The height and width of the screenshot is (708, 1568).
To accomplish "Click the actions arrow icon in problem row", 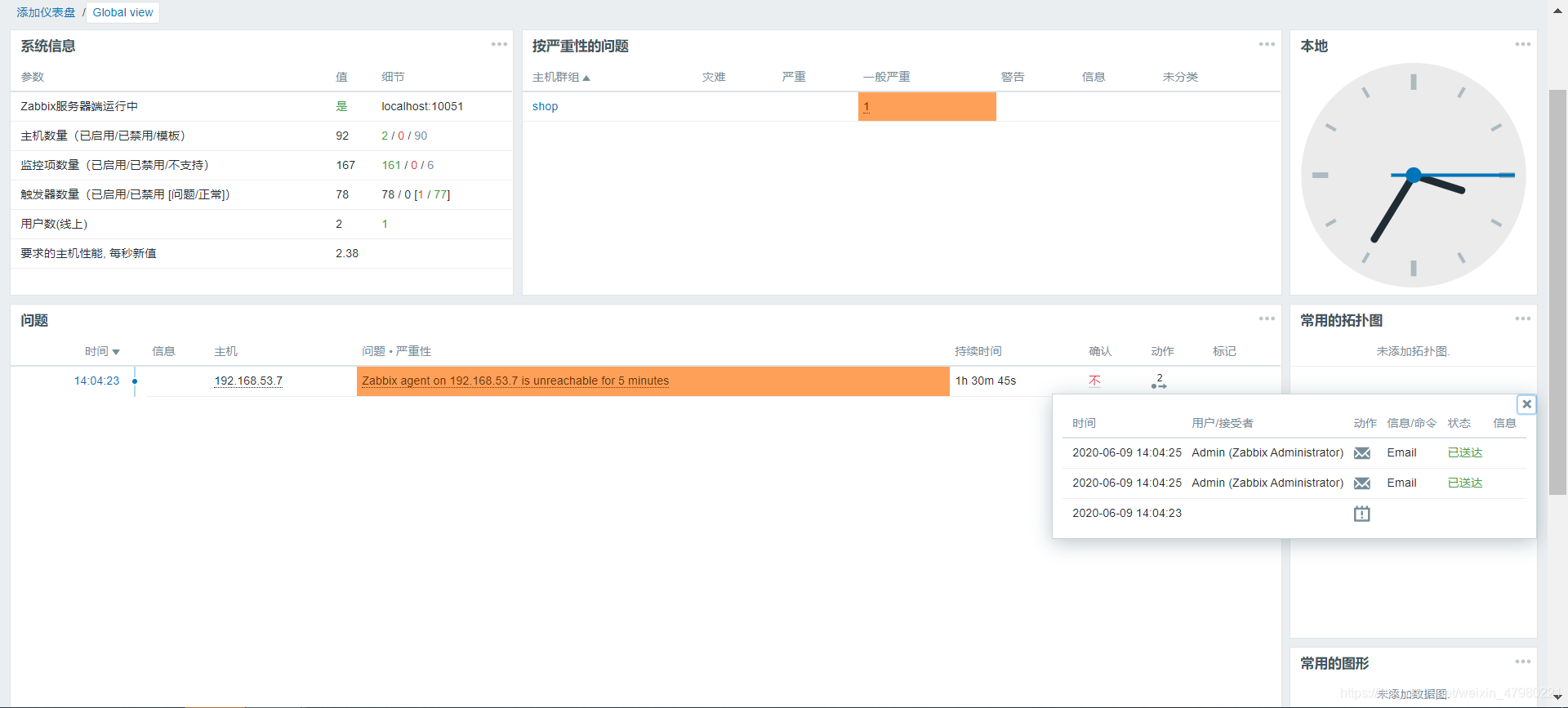I will 1159,381.
